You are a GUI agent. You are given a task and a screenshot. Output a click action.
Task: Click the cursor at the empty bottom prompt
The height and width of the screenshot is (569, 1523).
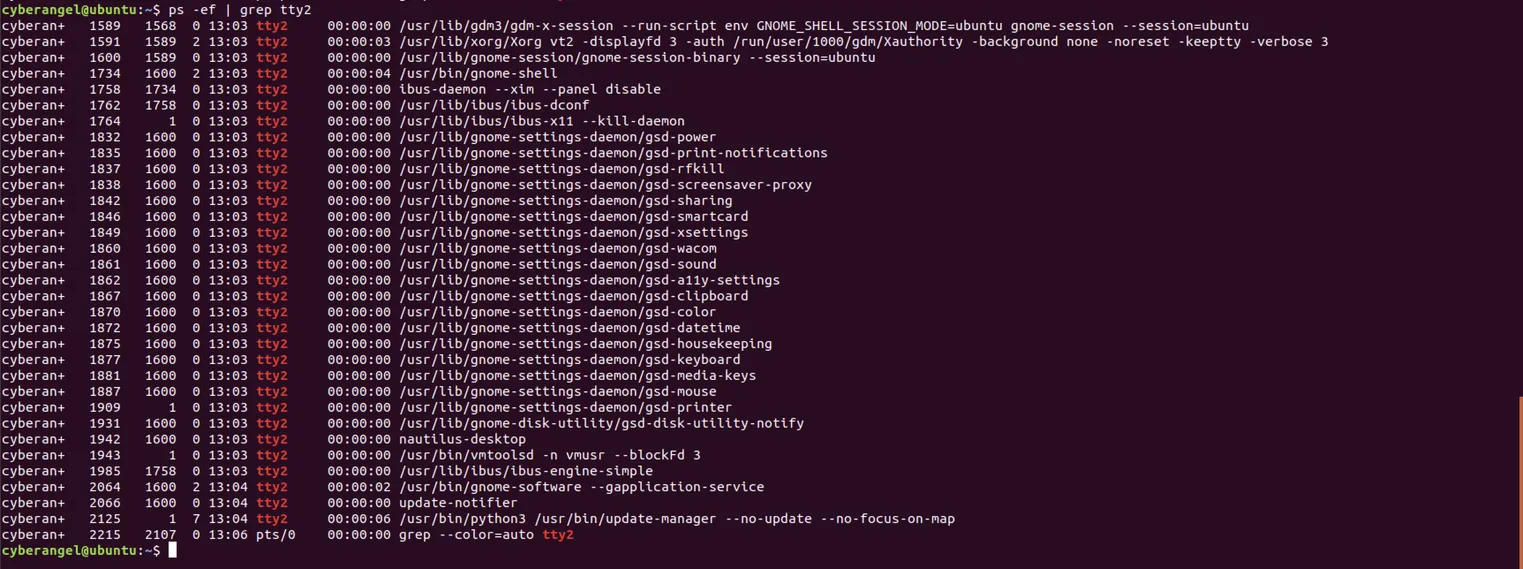(172, 551)
